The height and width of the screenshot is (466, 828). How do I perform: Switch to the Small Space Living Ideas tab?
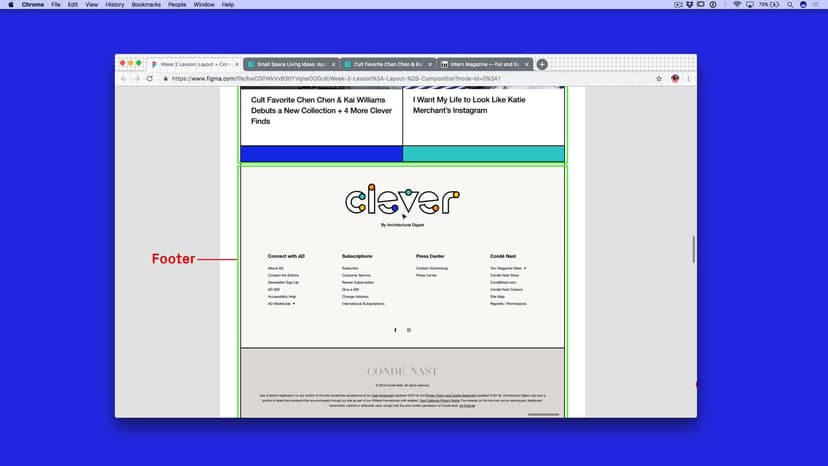click(291, 64)
